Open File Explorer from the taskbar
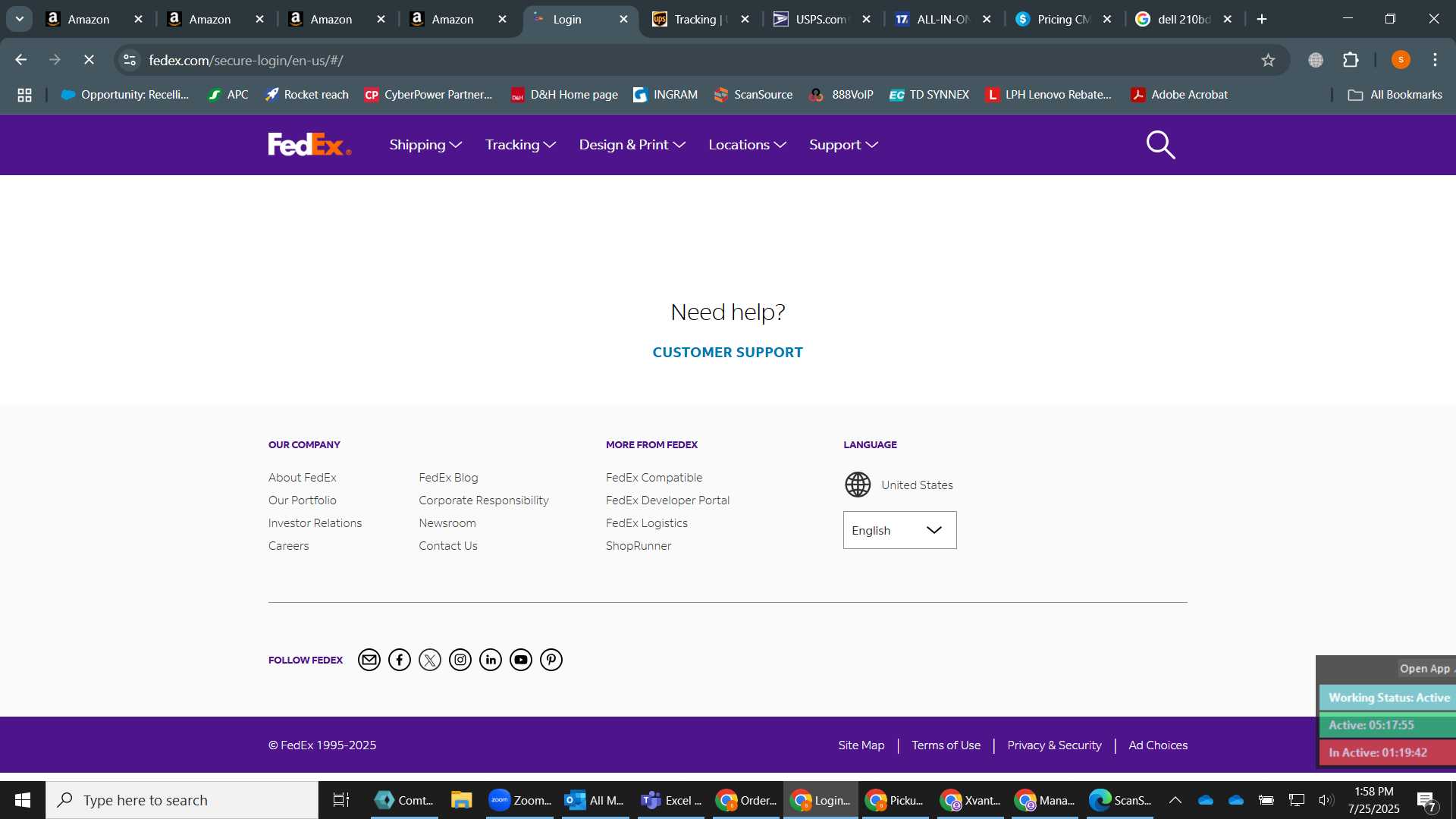 coord(461,800)
